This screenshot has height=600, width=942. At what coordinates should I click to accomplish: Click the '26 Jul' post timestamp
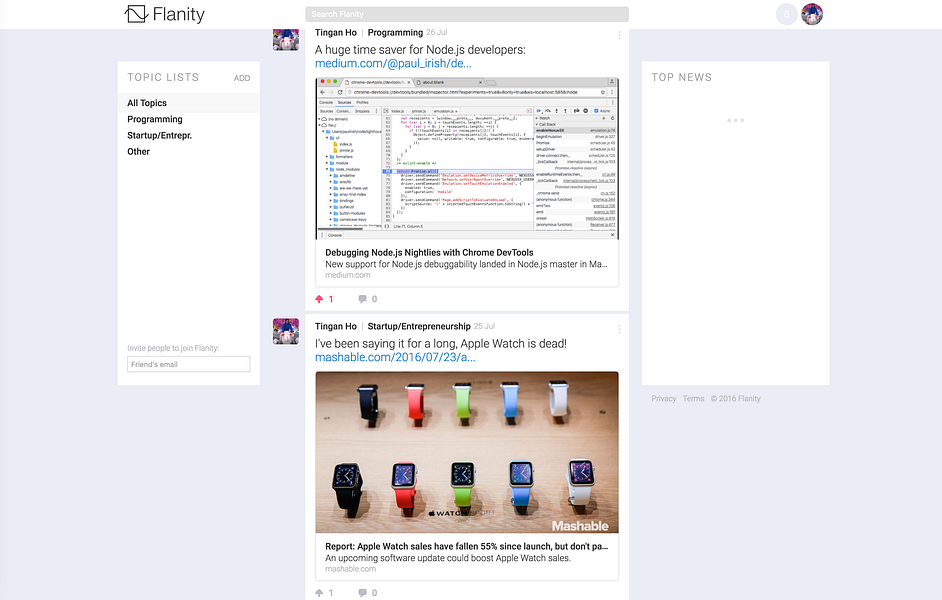point(437,32)
